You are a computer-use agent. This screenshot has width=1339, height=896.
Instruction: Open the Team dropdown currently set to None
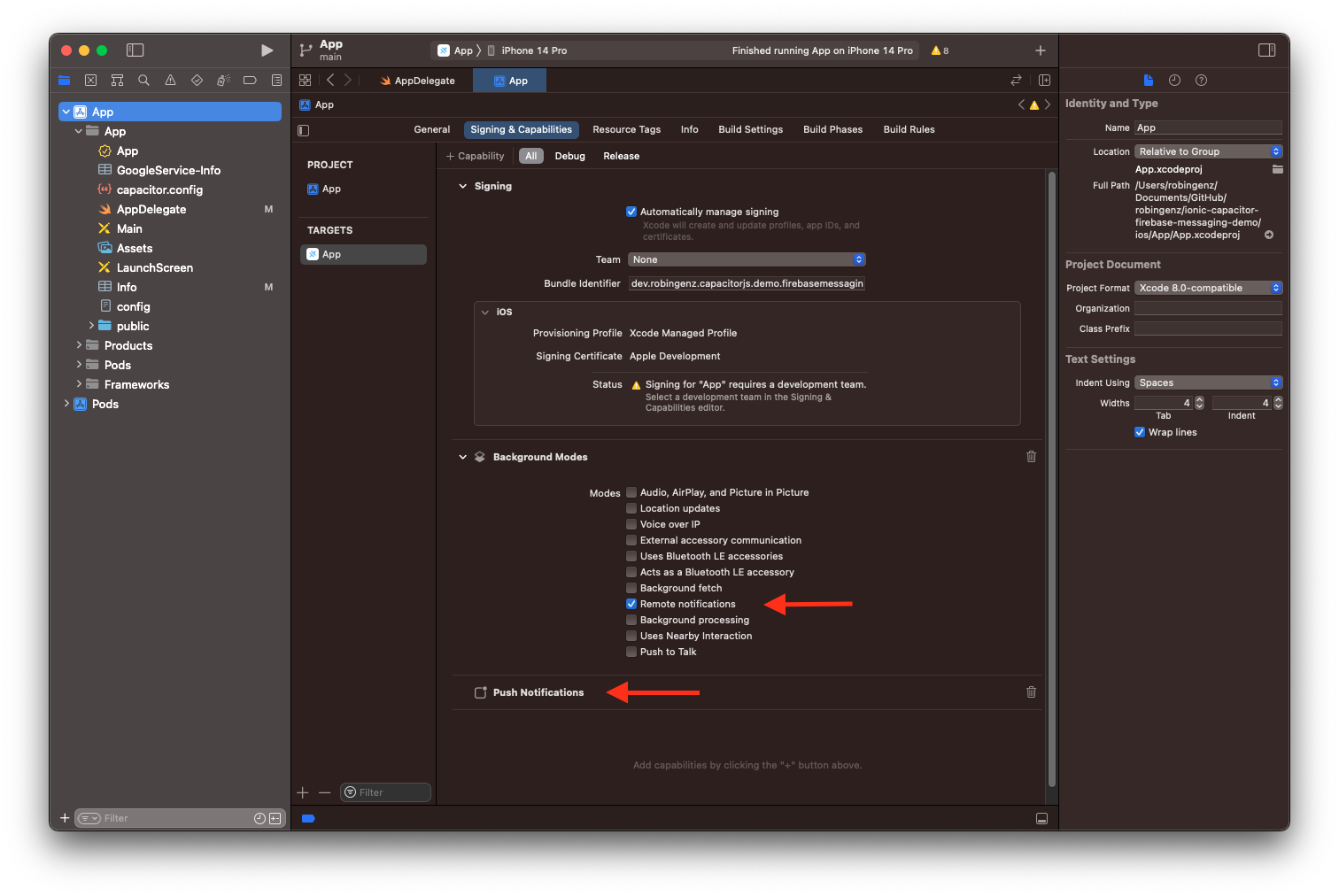(746, 259)
